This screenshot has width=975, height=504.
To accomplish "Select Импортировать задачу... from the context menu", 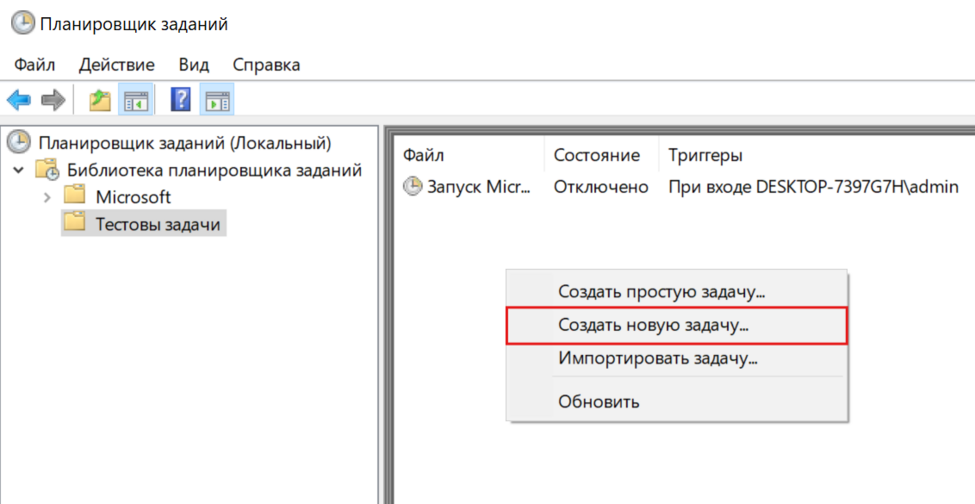I will coord(657,357).
